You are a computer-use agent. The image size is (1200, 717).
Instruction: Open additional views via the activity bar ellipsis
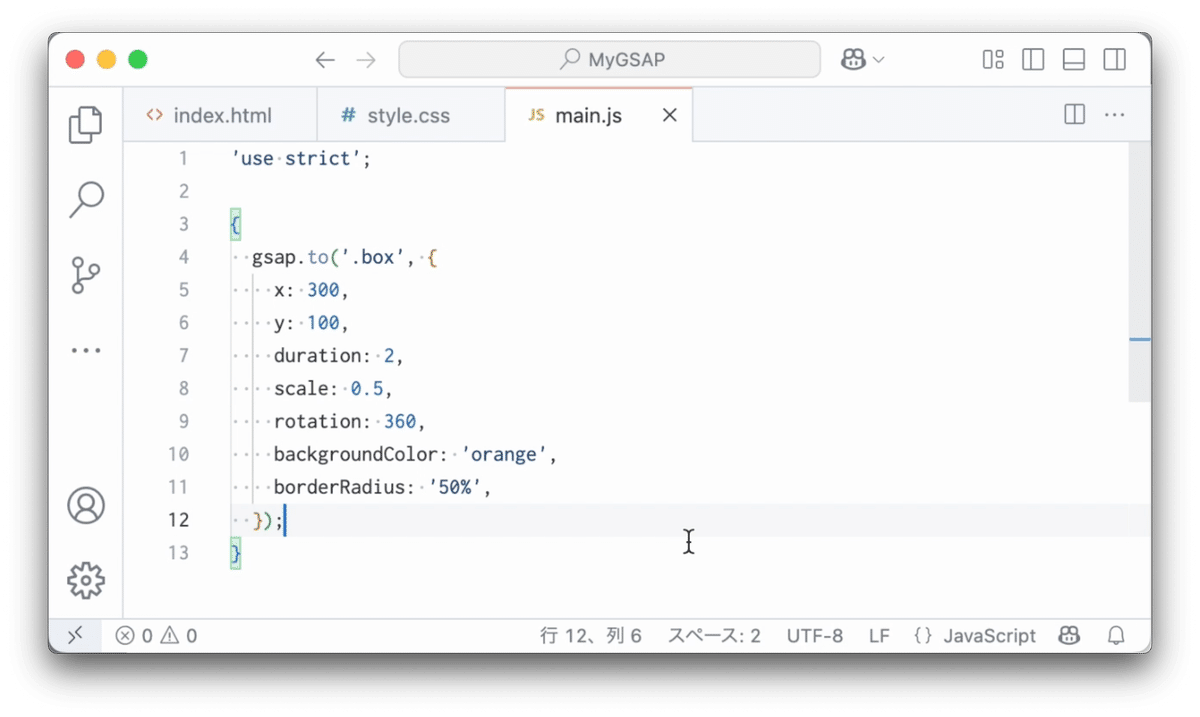click(x=86, y=349)
